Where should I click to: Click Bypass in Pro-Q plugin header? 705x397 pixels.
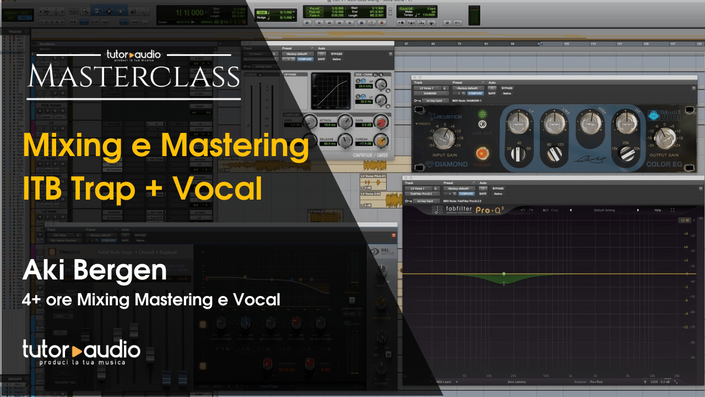tap(498, 188)
